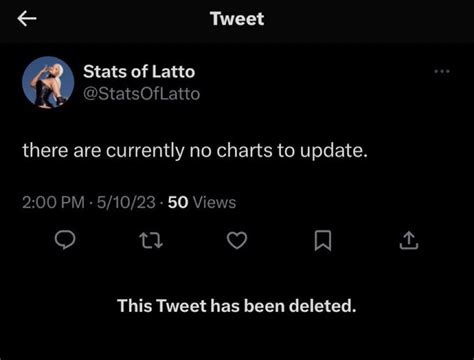Click the word update. ending the tweet

[334, 151]
